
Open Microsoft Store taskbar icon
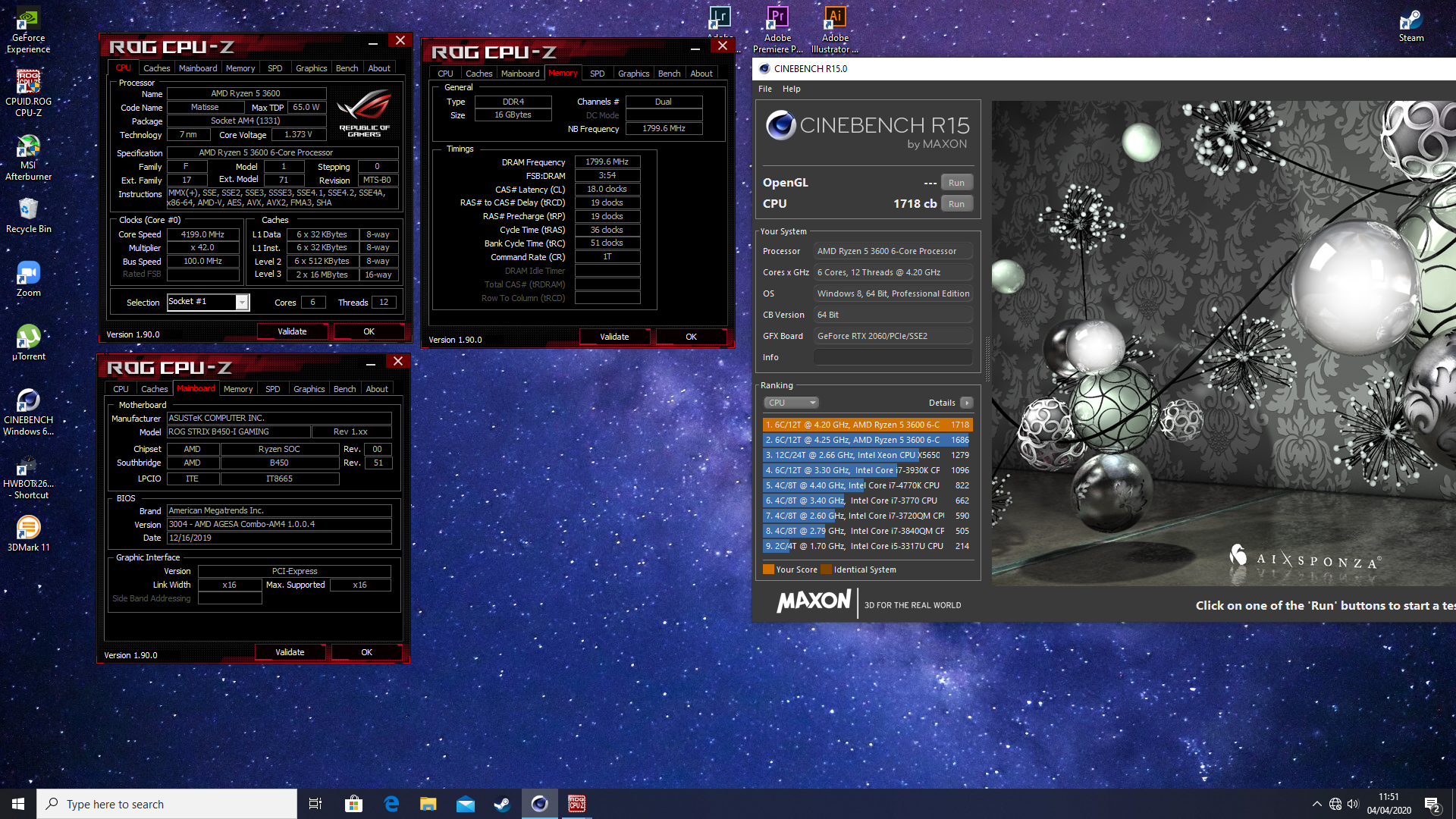pyautogui.click(x=353, y=804)
